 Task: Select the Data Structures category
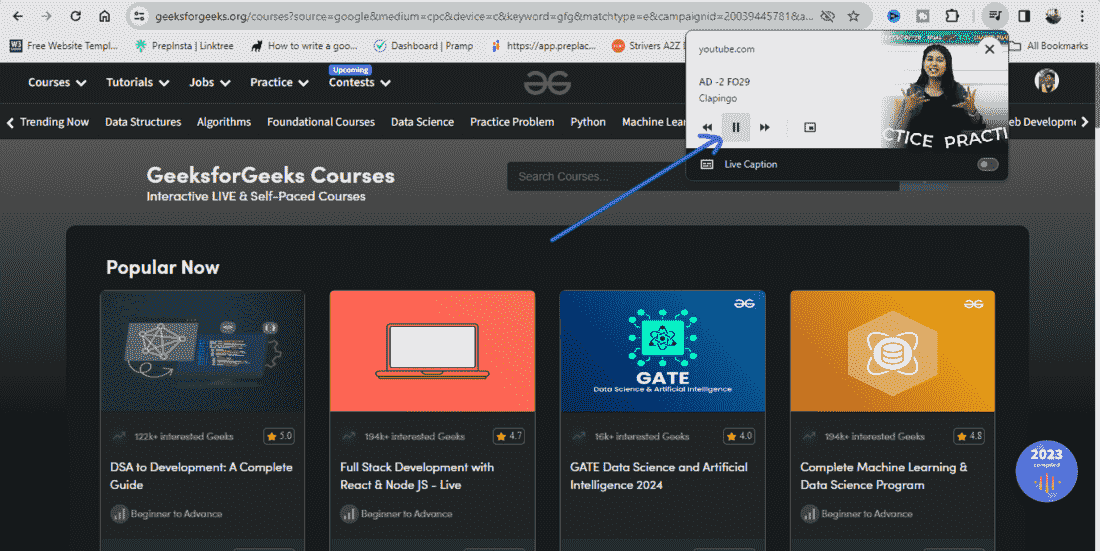click(x=143, y=121)
